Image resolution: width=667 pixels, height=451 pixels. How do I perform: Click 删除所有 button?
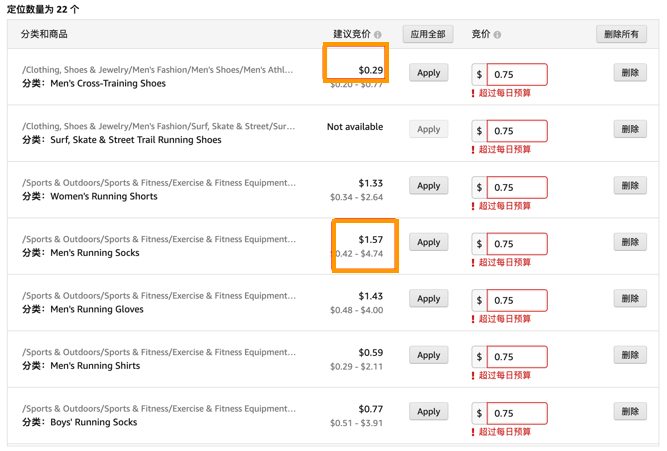(621, 34)
